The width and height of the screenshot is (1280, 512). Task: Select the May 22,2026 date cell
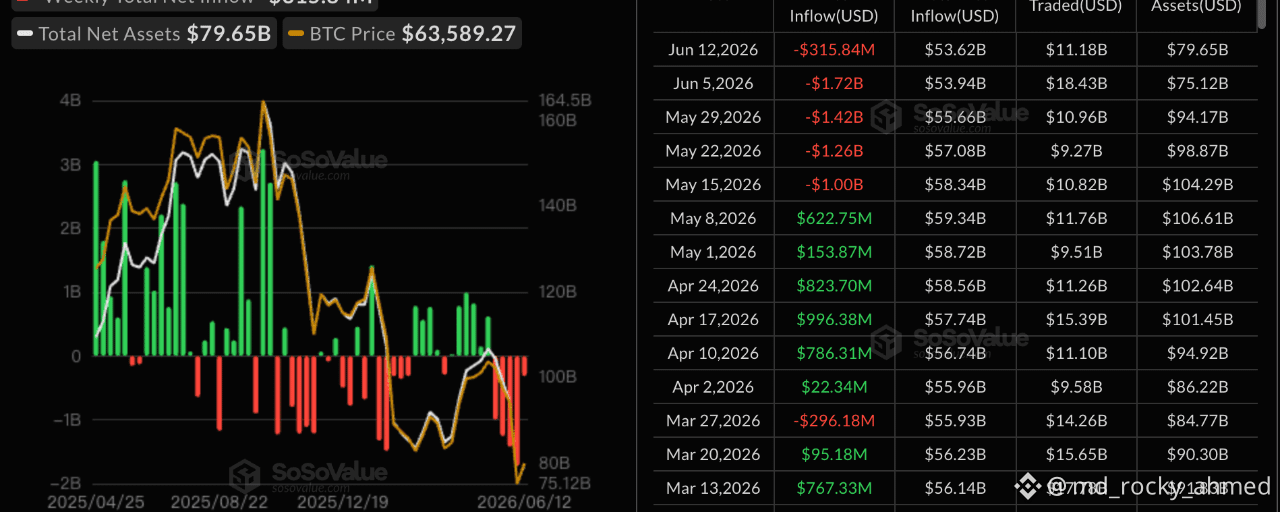tap(713, 151)
